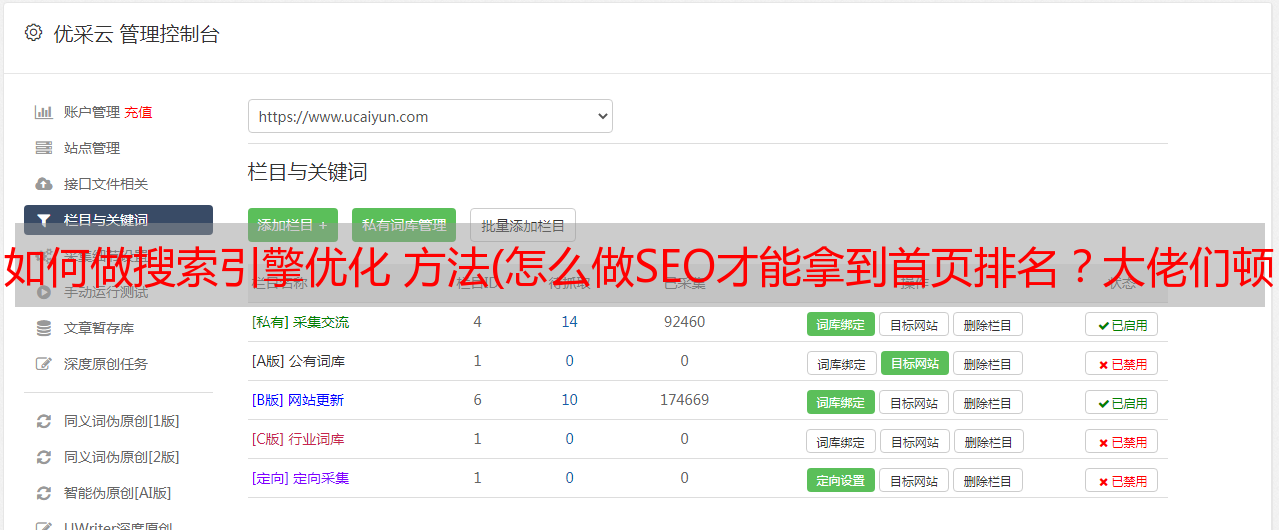Click the 栏目与关键词 page heading
The width and height of the screenshot is (1279, 530).
[307, 172]
